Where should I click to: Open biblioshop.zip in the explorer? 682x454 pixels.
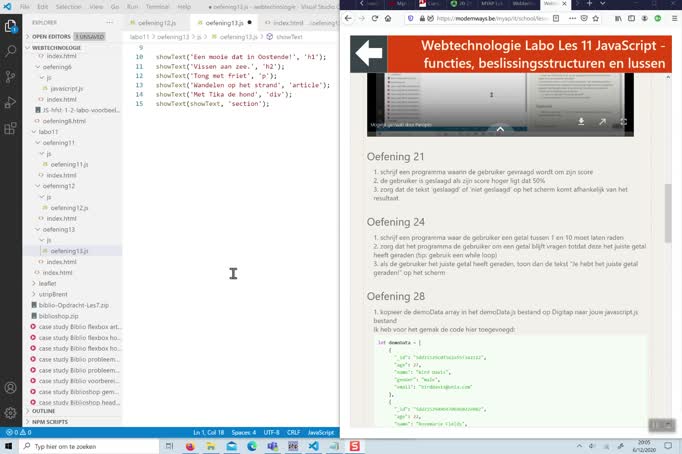coord(62,316)
